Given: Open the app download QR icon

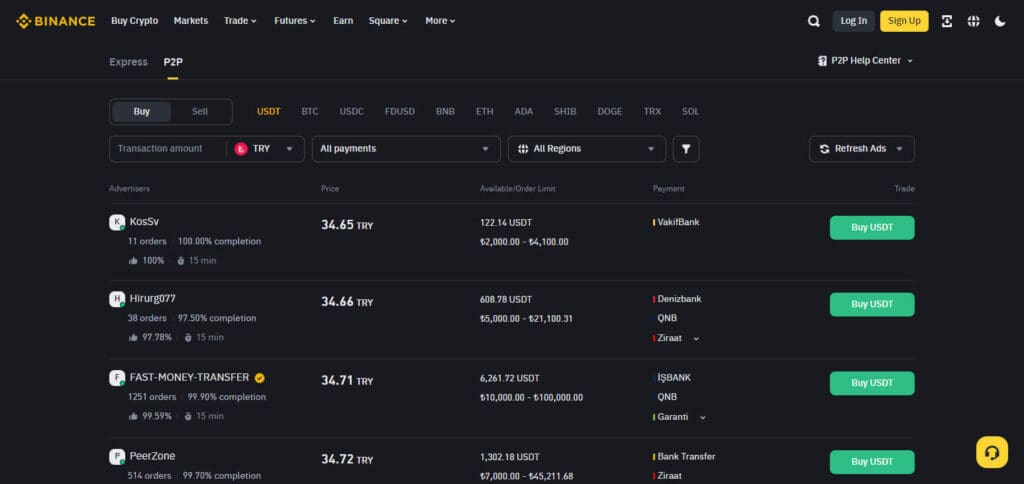Looking at the screenshot, I should (946, 21).
